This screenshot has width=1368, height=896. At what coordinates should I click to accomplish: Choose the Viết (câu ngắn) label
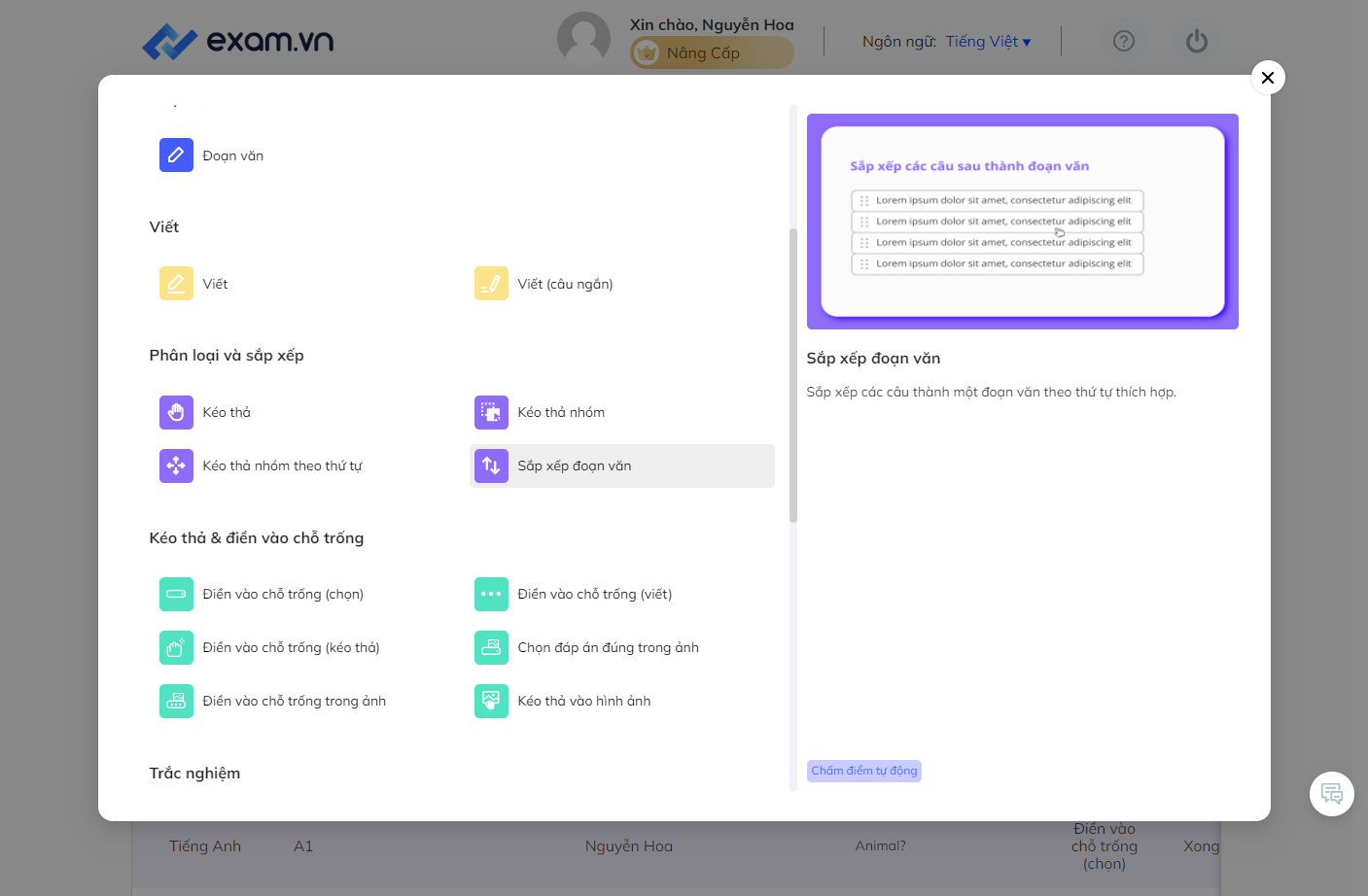click(x=566, y=284)
